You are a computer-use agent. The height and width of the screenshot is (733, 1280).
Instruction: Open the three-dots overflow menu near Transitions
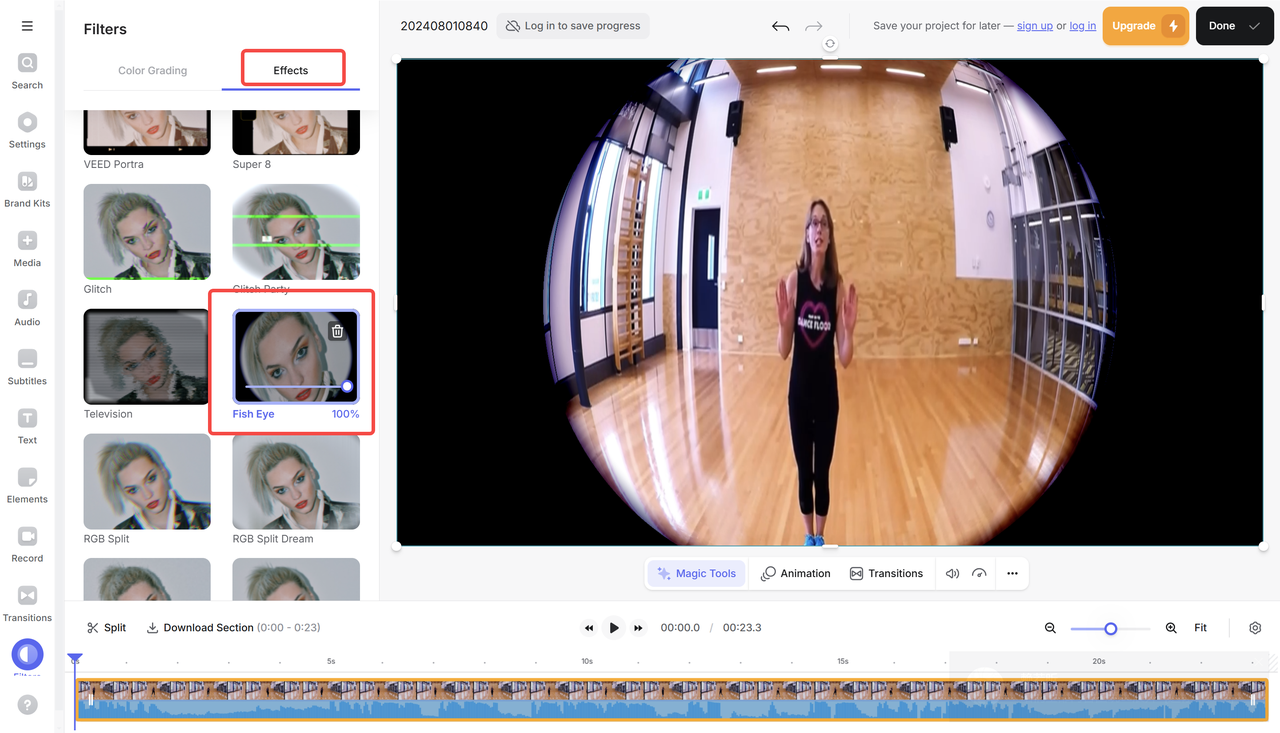(1012, 573)
